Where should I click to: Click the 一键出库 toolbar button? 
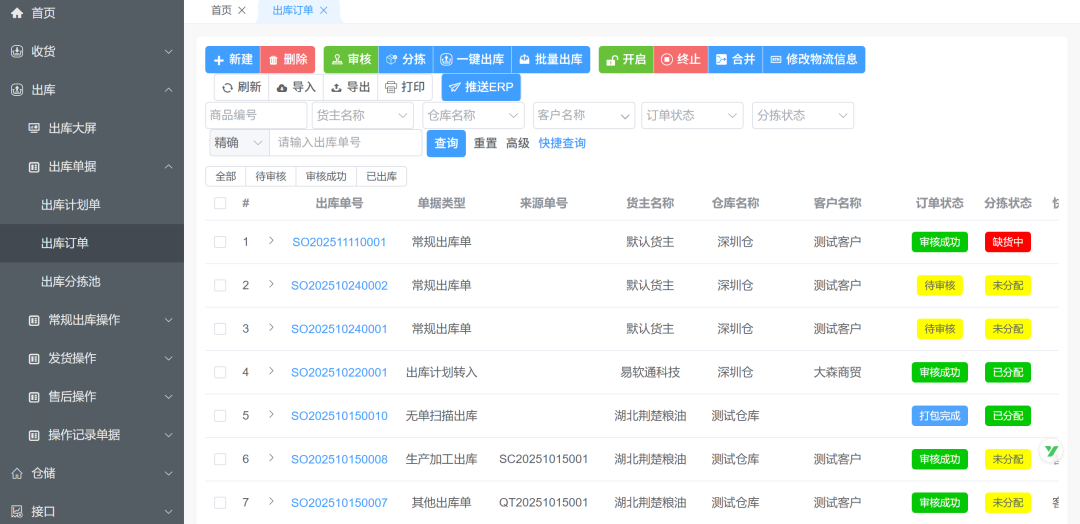pyautogui.click(x=472, y=60)
